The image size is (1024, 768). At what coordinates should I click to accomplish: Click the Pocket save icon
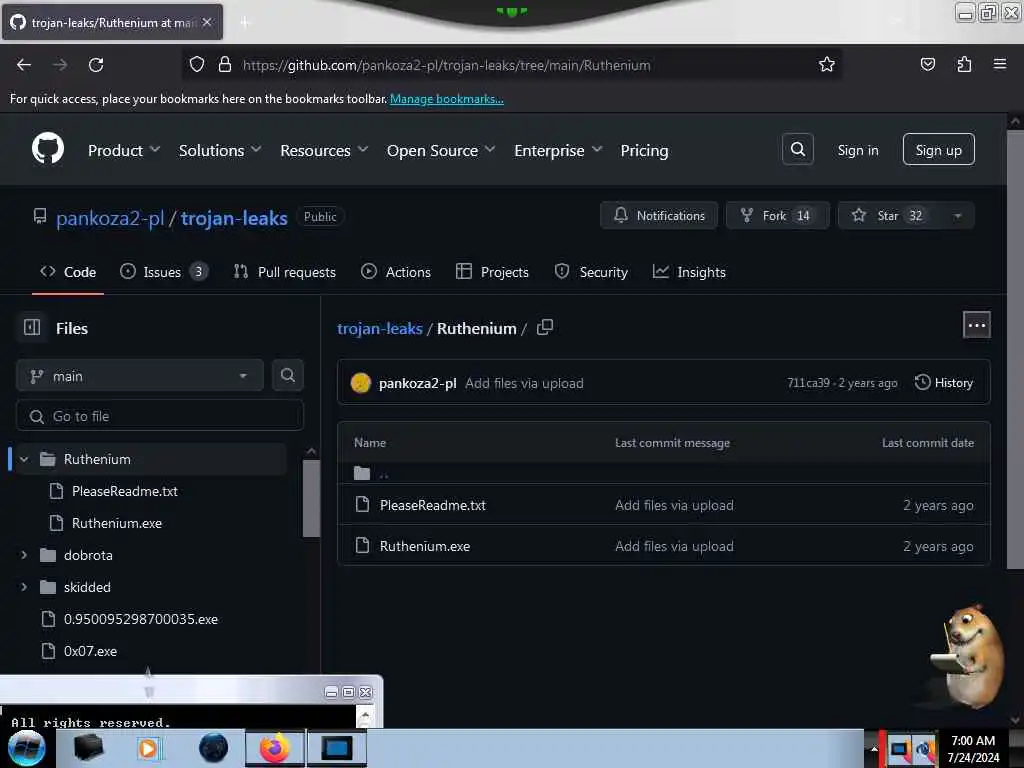coord(927,65)
